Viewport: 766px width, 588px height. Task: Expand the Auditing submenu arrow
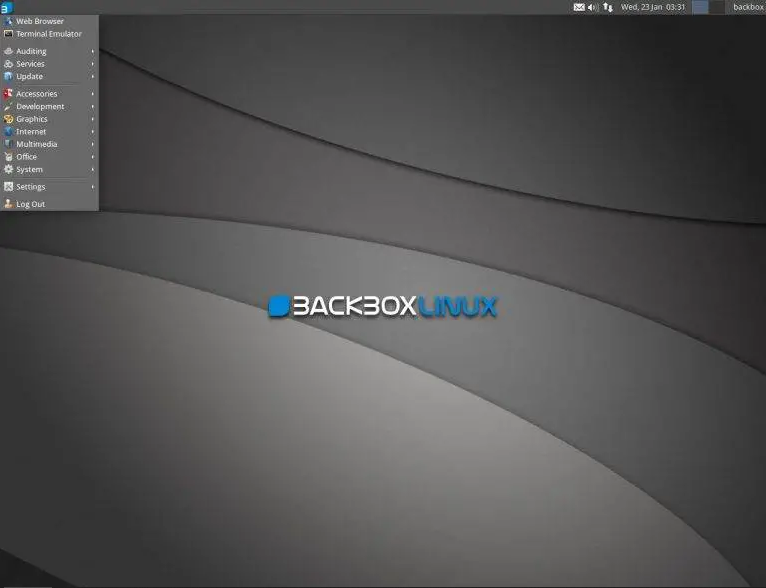tap(92, 51)
